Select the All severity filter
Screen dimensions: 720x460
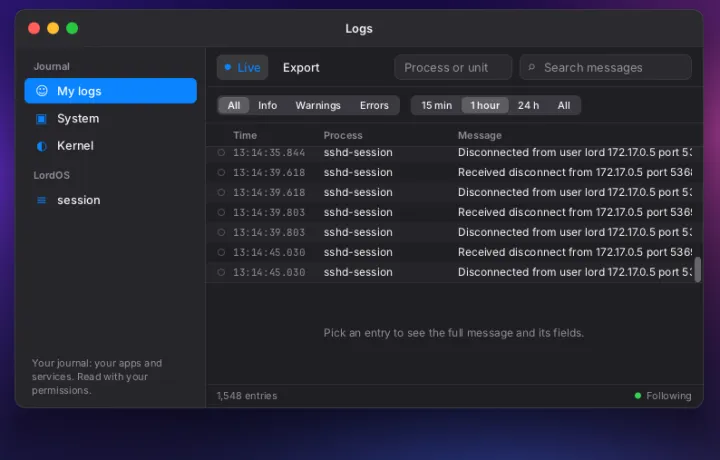coord(234,105)
